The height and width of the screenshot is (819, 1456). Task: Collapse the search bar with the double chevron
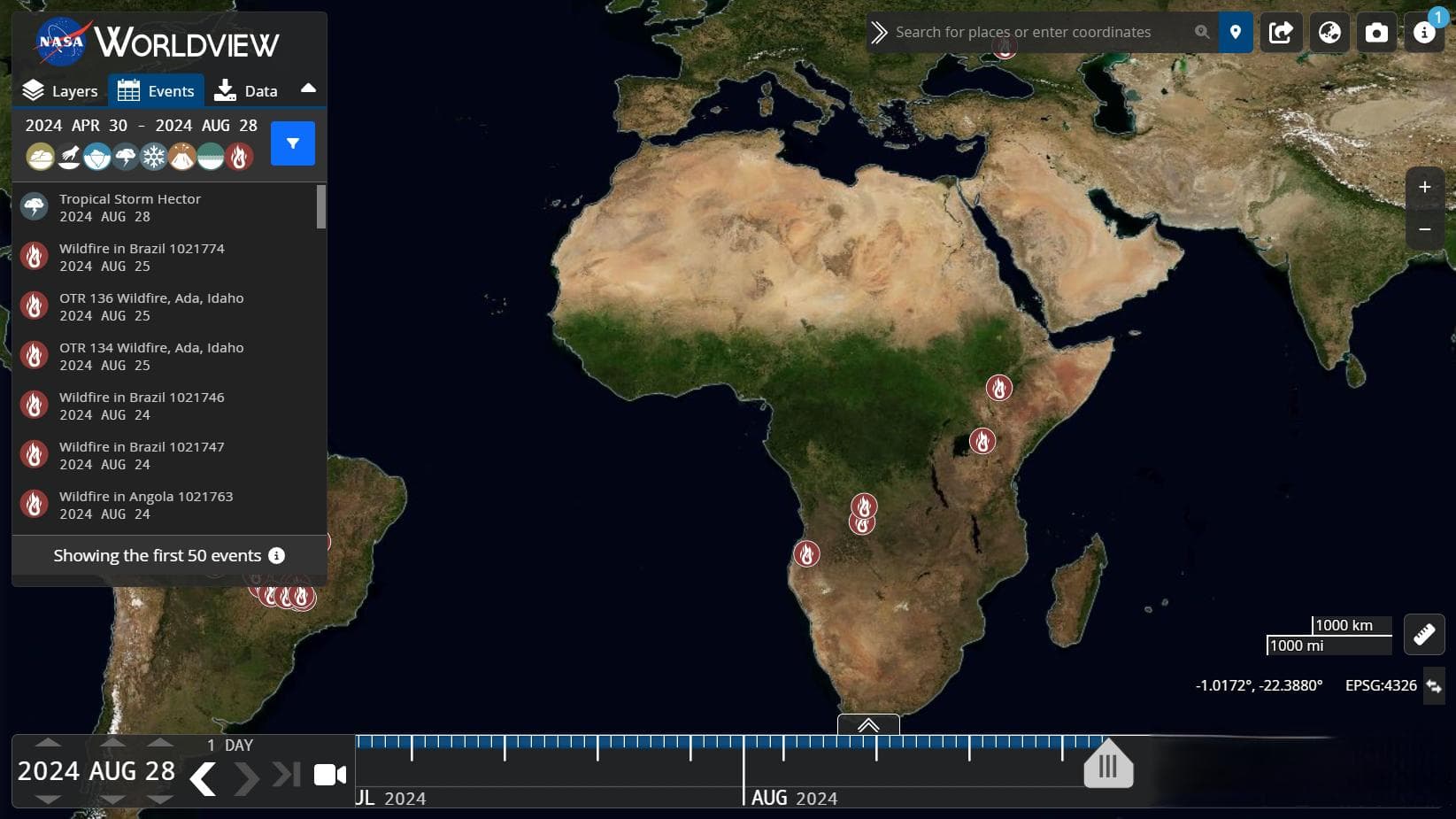879,32
